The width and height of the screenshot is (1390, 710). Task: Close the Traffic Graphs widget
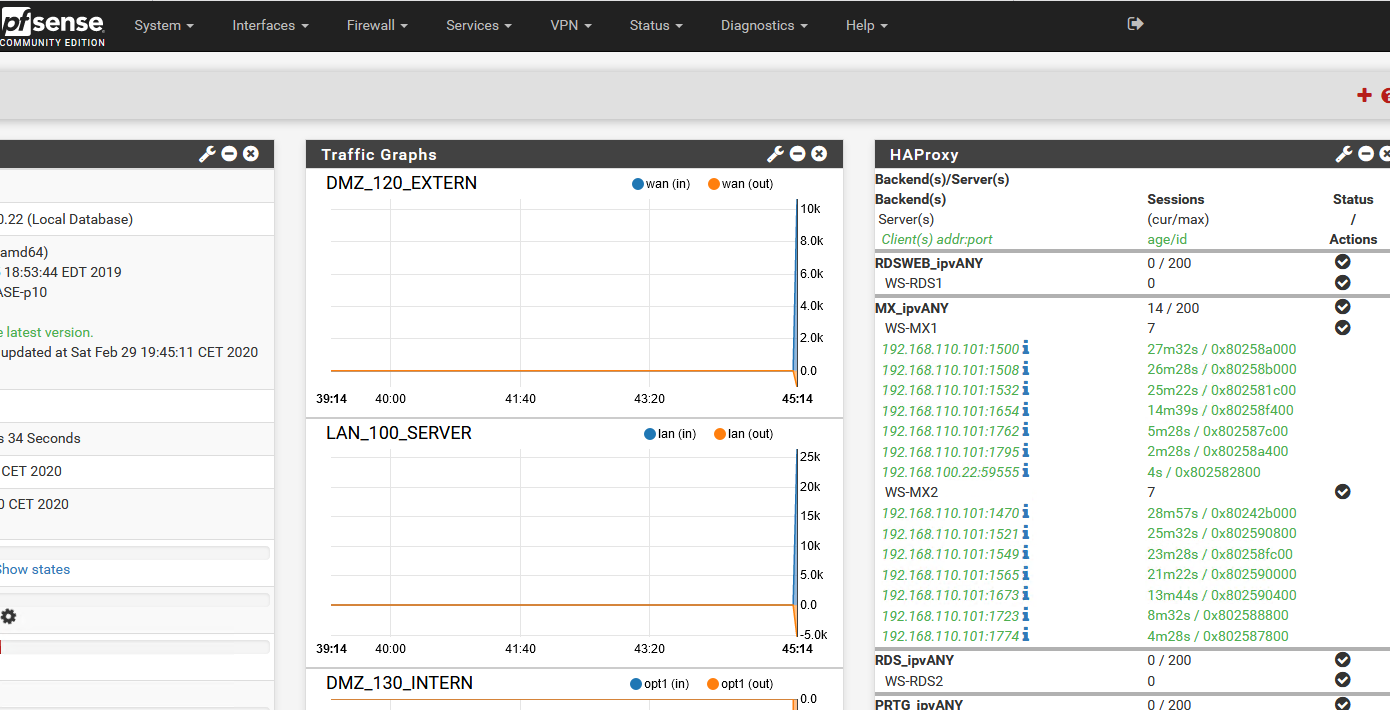point(819,154)
